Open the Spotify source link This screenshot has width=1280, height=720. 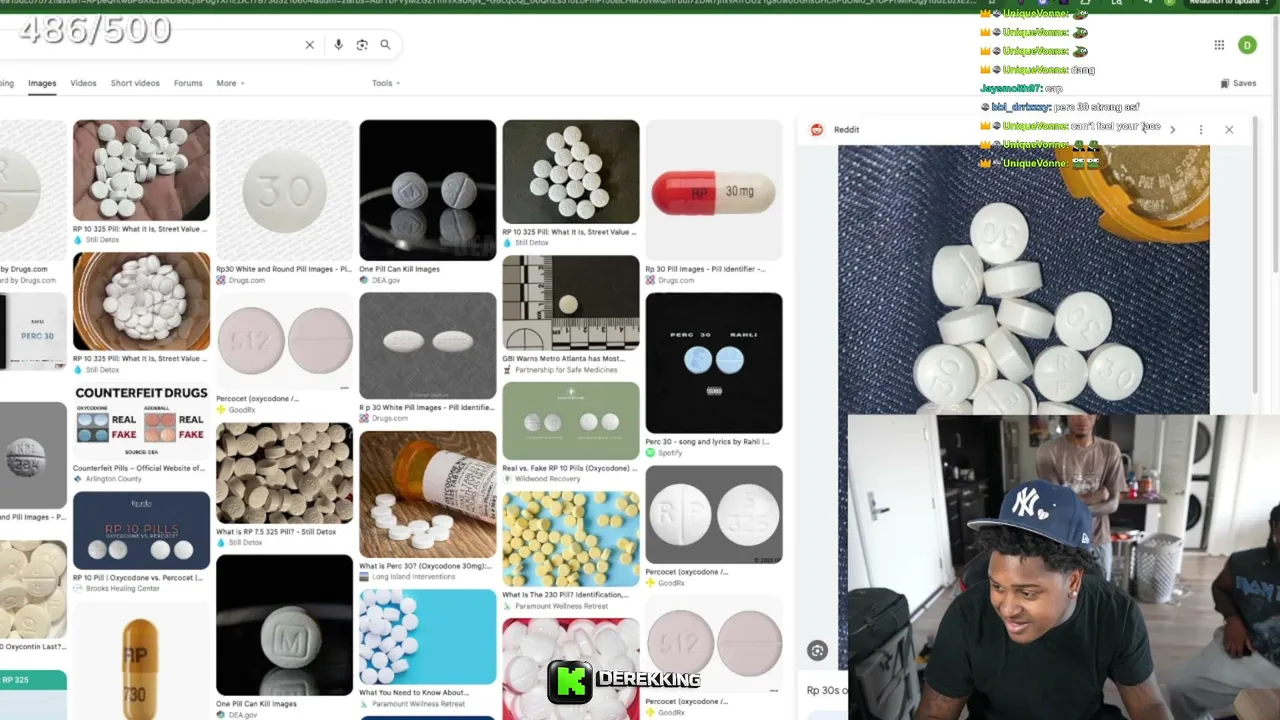click(x=664, y=453)
